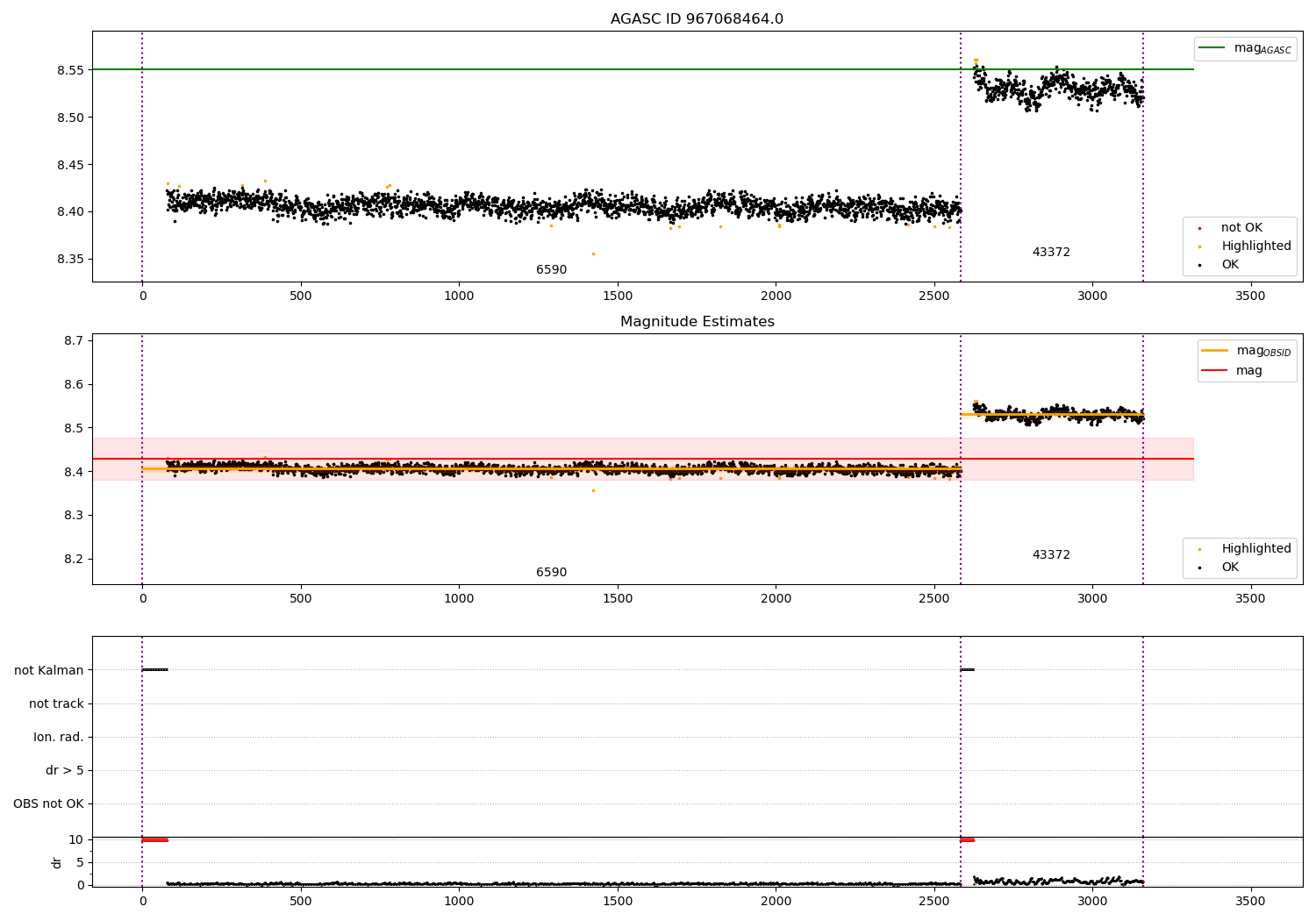Click the red line sample beside 'mag' legend
This screenshot has height=921, width=1316.
(1215, 371)
